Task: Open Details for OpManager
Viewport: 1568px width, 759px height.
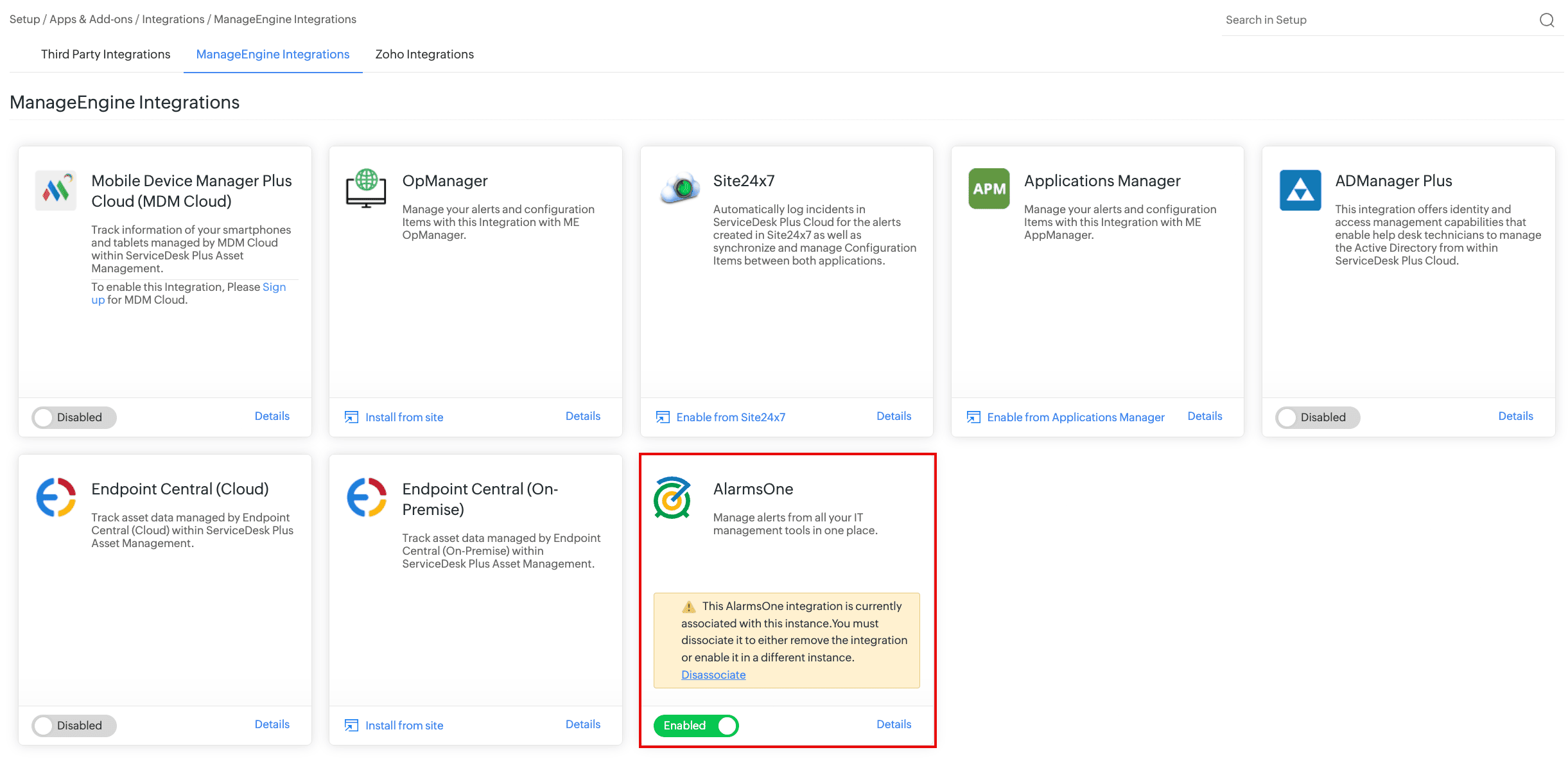Action: (583, 416)
